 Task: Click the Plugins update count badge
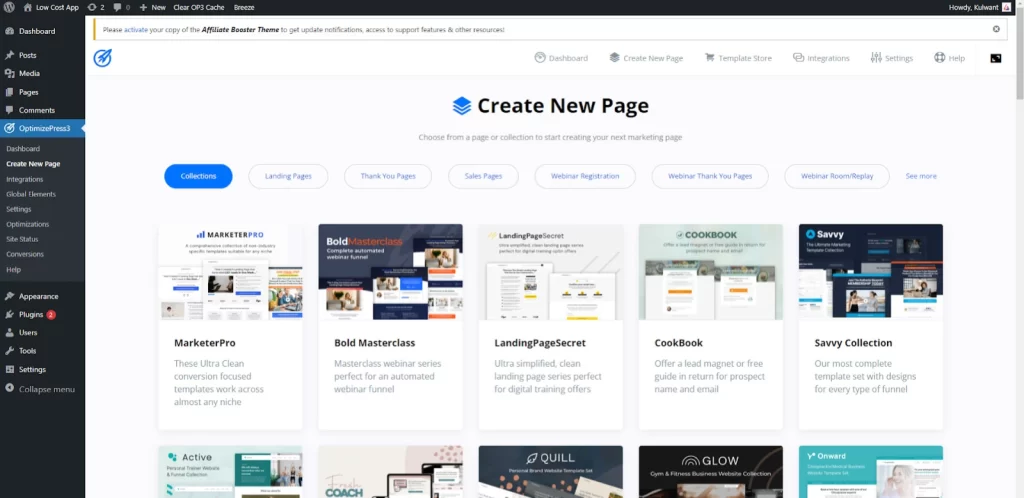coord(51,315)
